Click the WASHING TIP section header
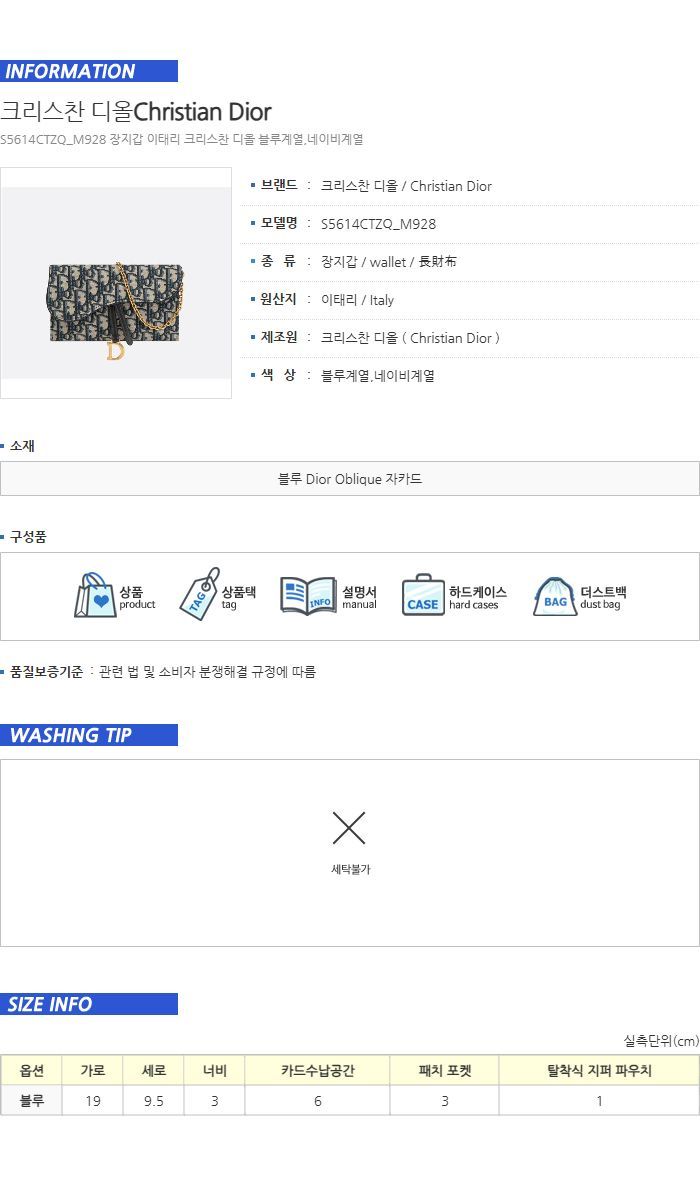The image size is (700, 1201). coord(89,735)
